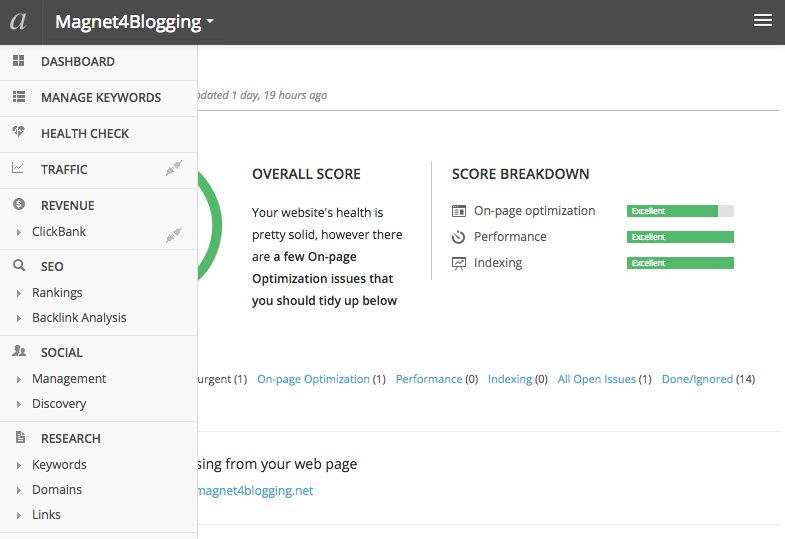Click Indexing Excellent score bar
This screenshot has width=785, height=539.
pyautogui.click(x=680, y=263)
